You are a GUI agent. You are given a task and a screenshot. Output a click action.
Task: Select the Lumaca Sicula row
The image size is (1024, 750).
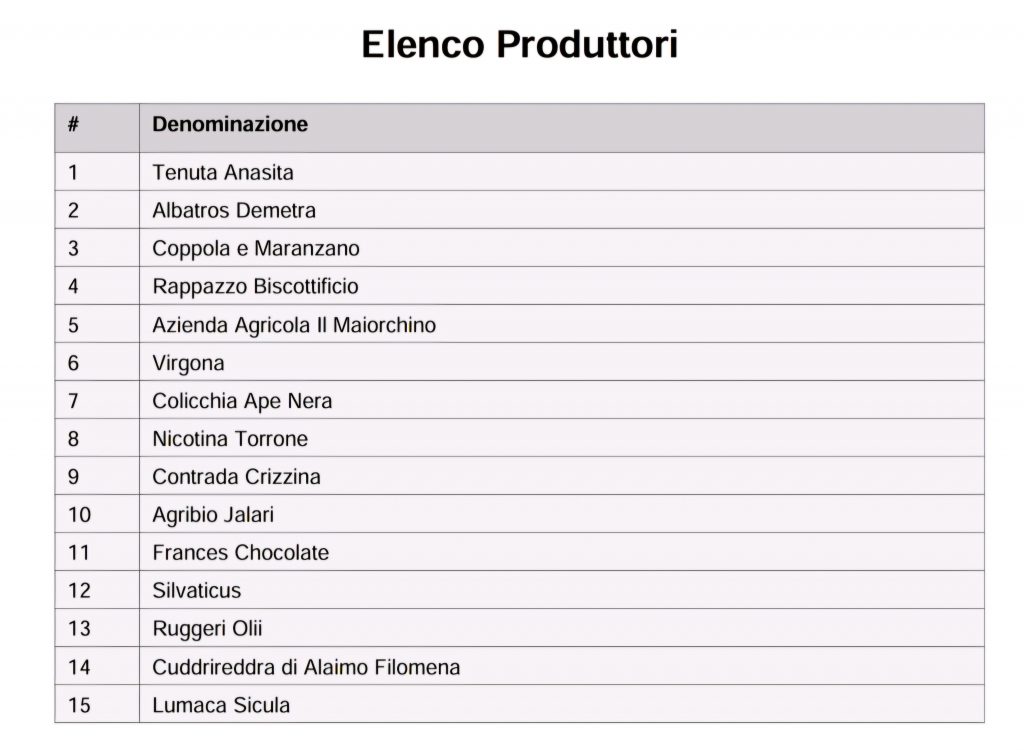[519, 704]
